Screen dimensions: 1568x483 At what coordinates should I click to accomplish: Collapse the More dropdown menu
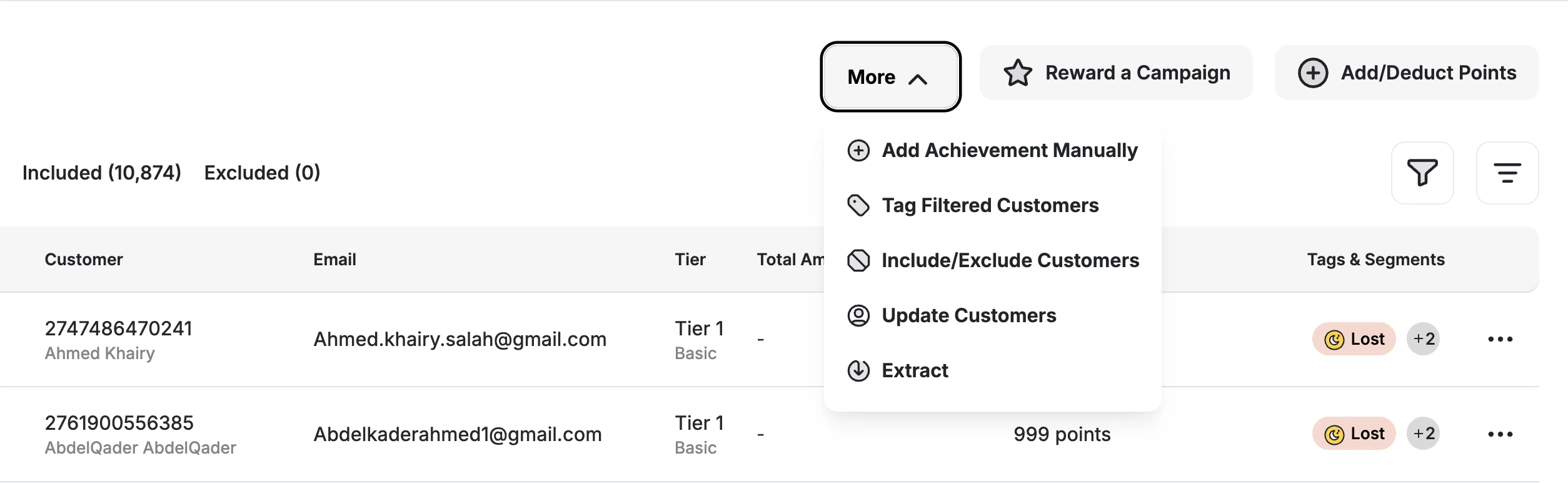coord(890,76)
